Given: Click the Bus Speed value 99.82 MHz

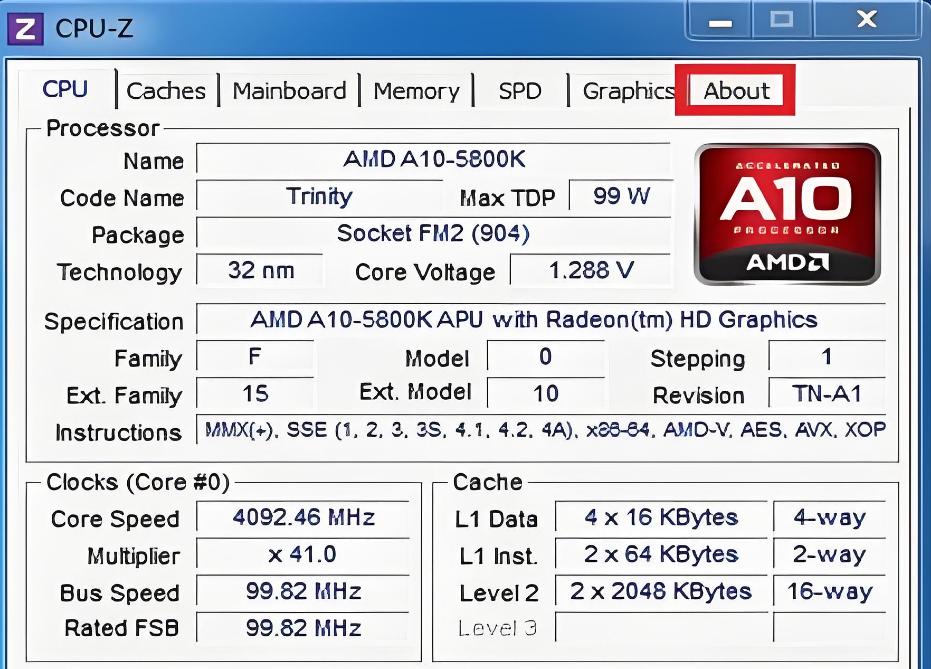Looking at the screenshot, I should click(303, 591).
